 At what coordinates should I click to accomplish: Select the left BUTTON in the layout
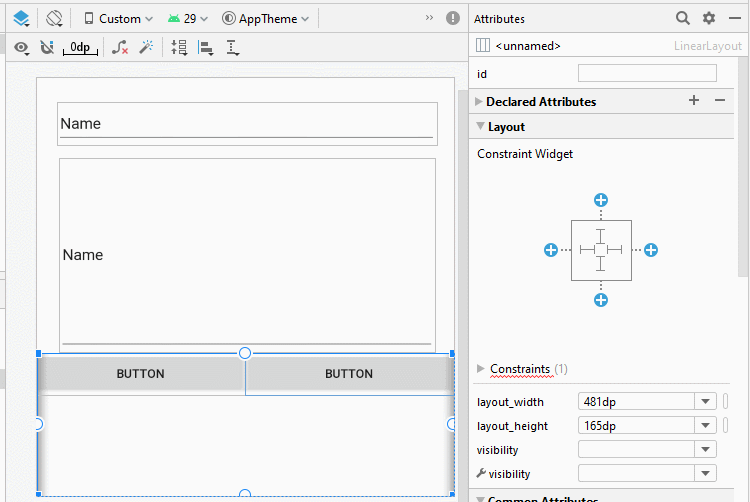click(141, 374)
